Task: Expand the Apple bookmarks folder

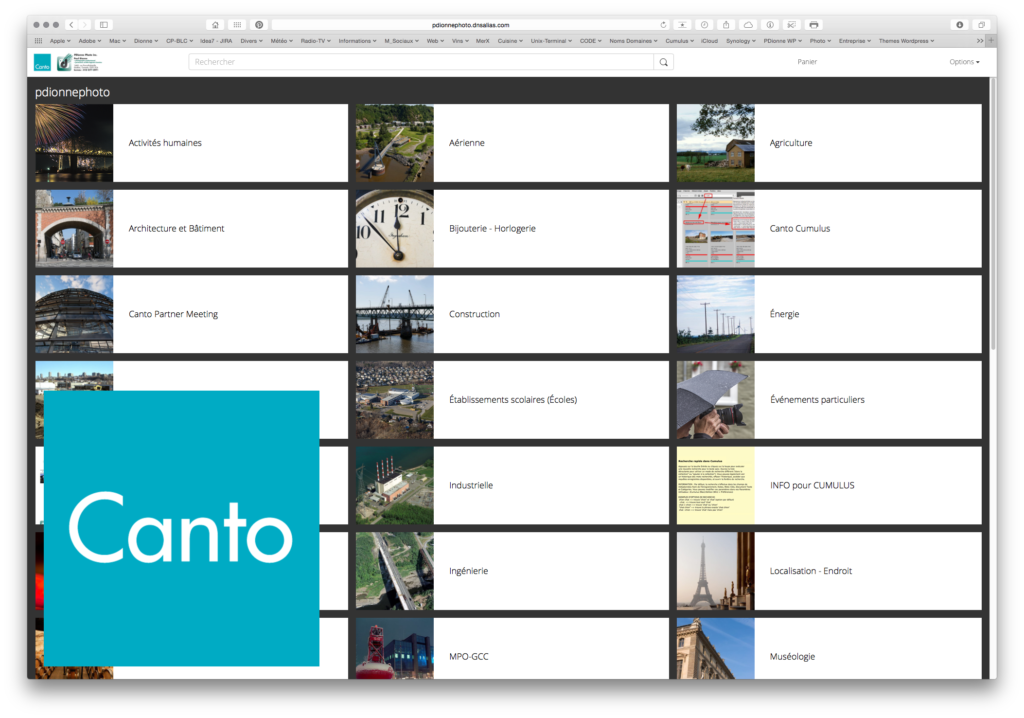Action: click(x=60, y=41)
